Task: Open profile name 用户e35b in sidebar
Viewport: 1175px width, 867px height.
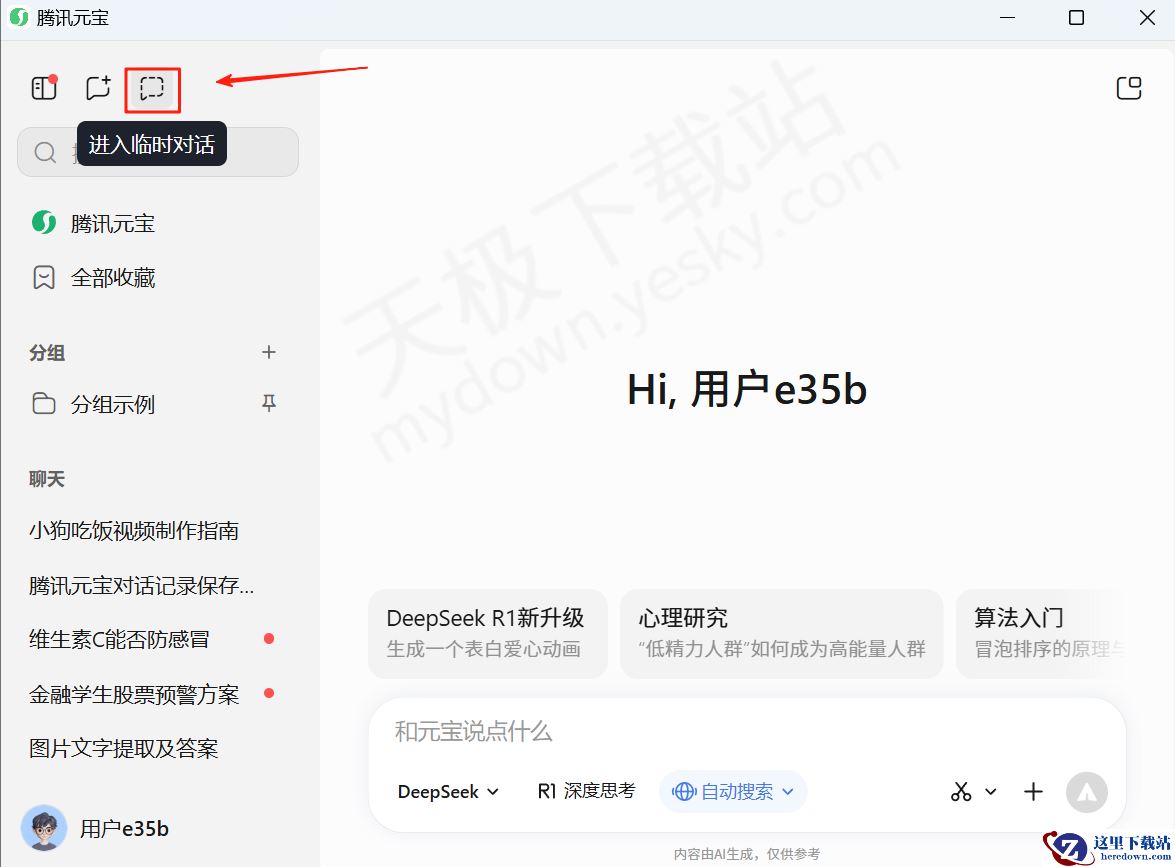Action: coord(124,829)
